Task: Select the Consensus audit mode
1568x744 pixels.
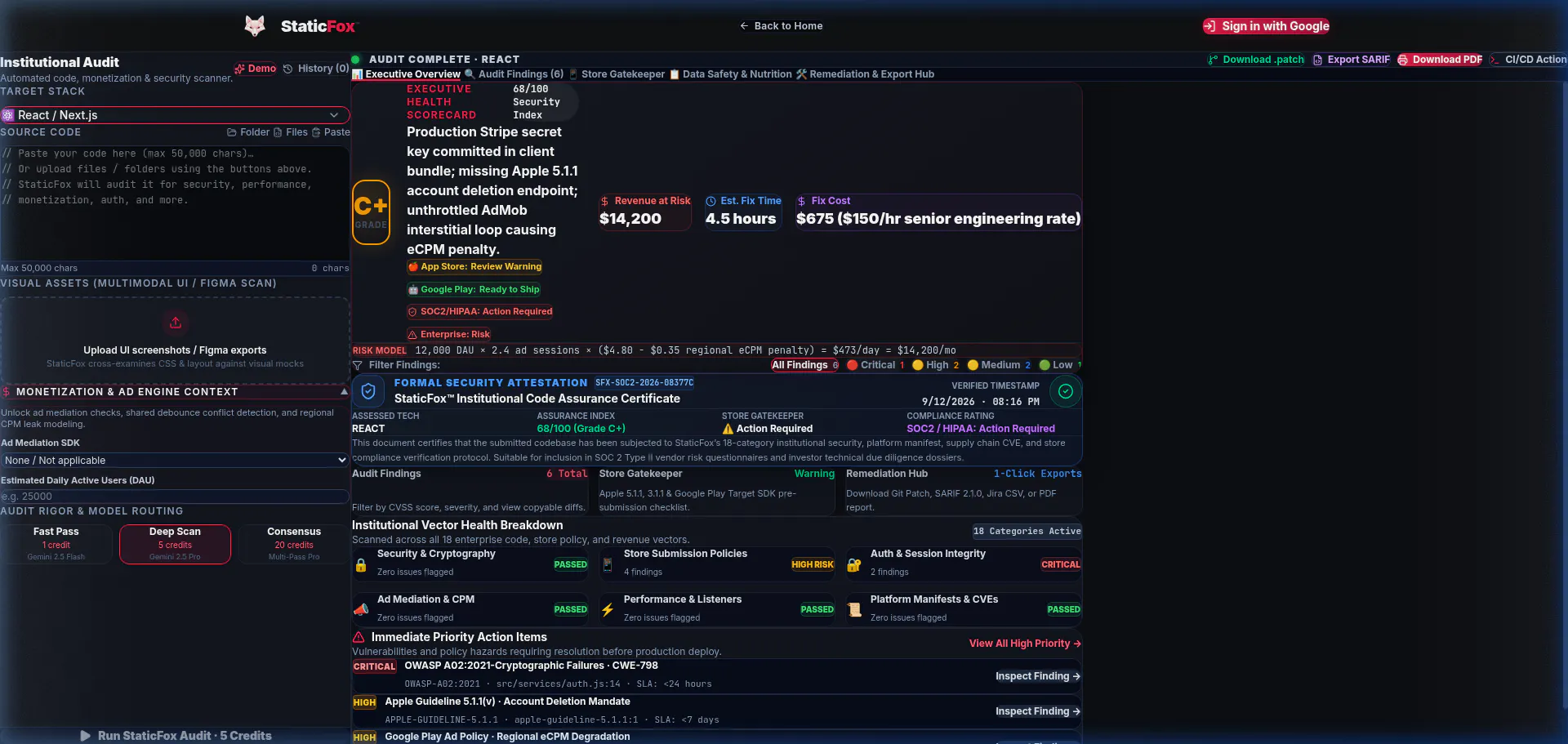Action: click(x=294, y=544)
